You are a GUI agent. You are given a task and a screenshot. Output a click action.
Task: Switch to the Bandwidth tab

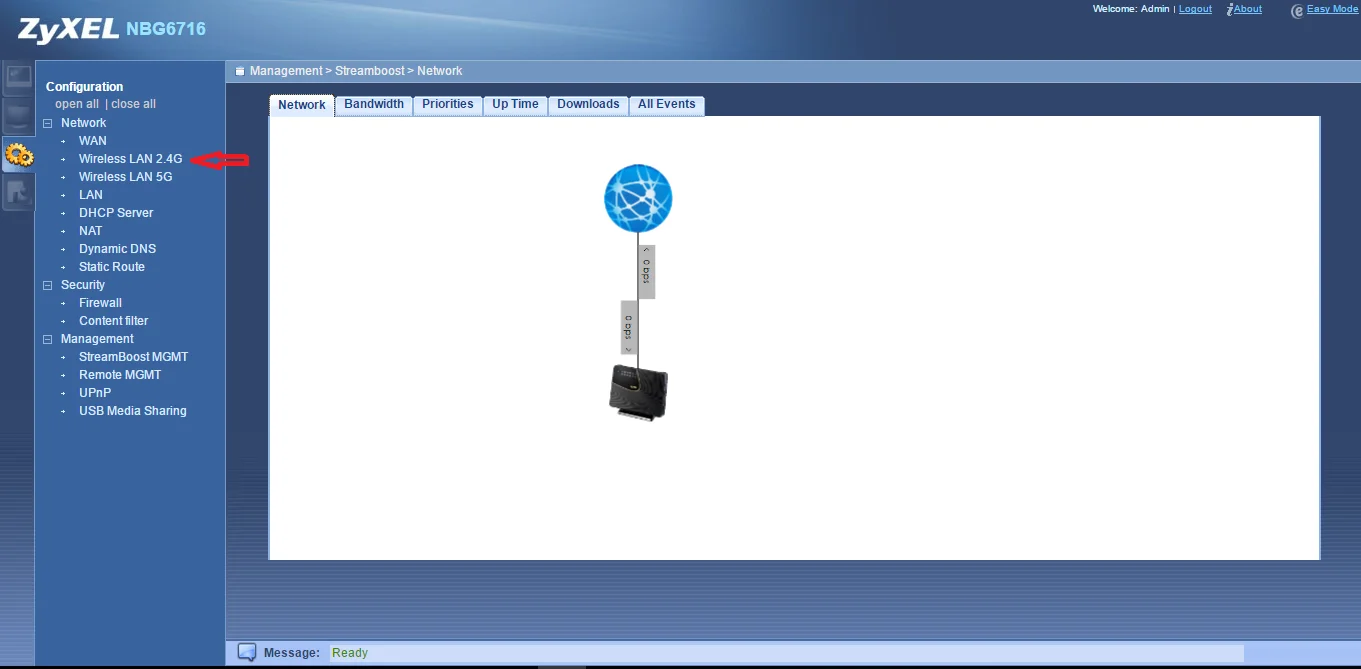(x=374, y=104)
